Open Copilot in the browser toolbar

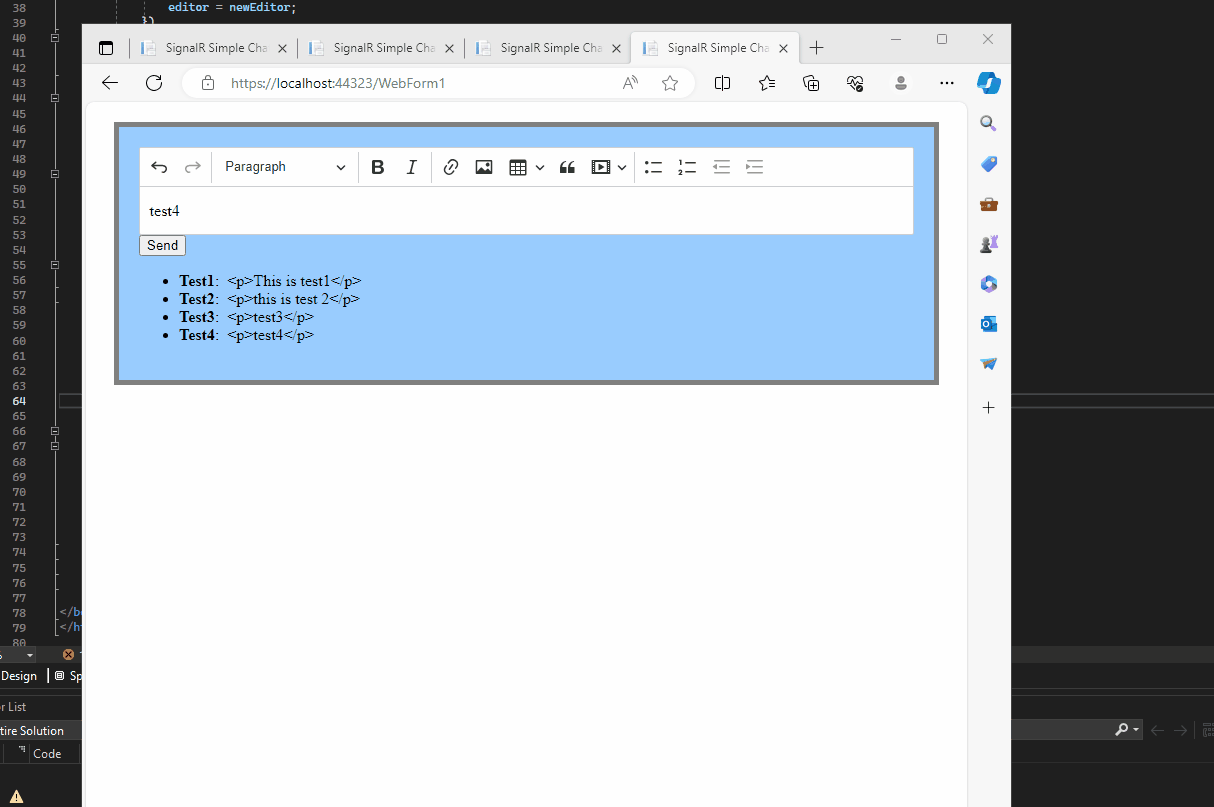(989, 83)
